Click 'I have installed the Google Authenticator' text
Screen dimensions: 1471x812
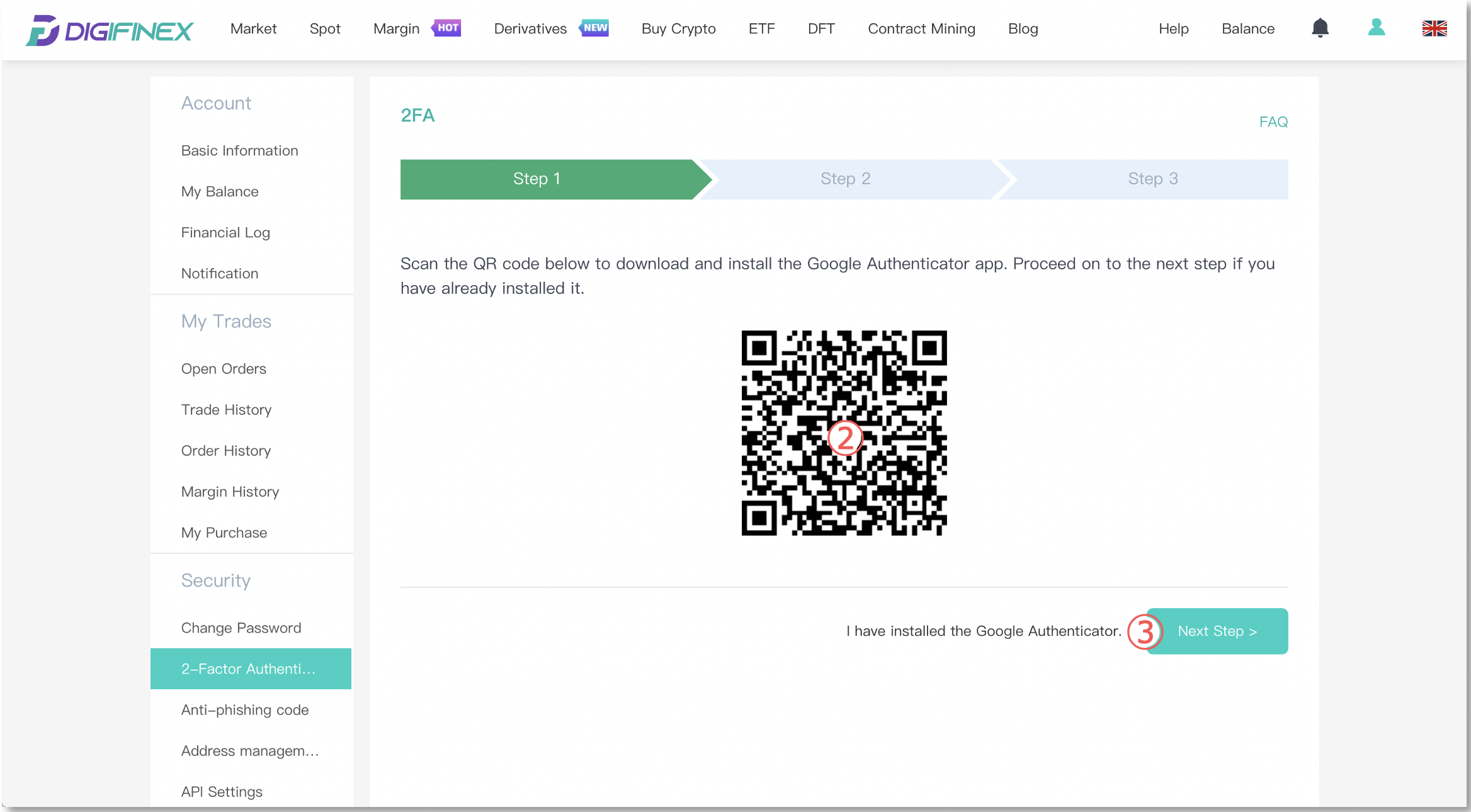pyautogui.click(x=984, y=631)
